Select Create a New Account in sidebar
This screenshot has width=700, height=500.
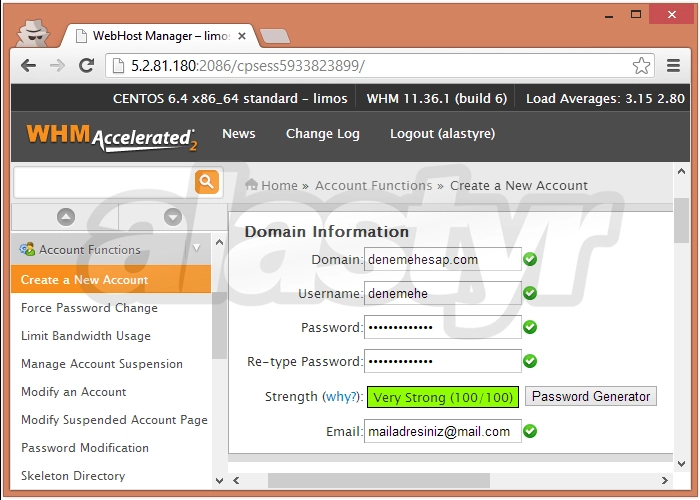111,279
